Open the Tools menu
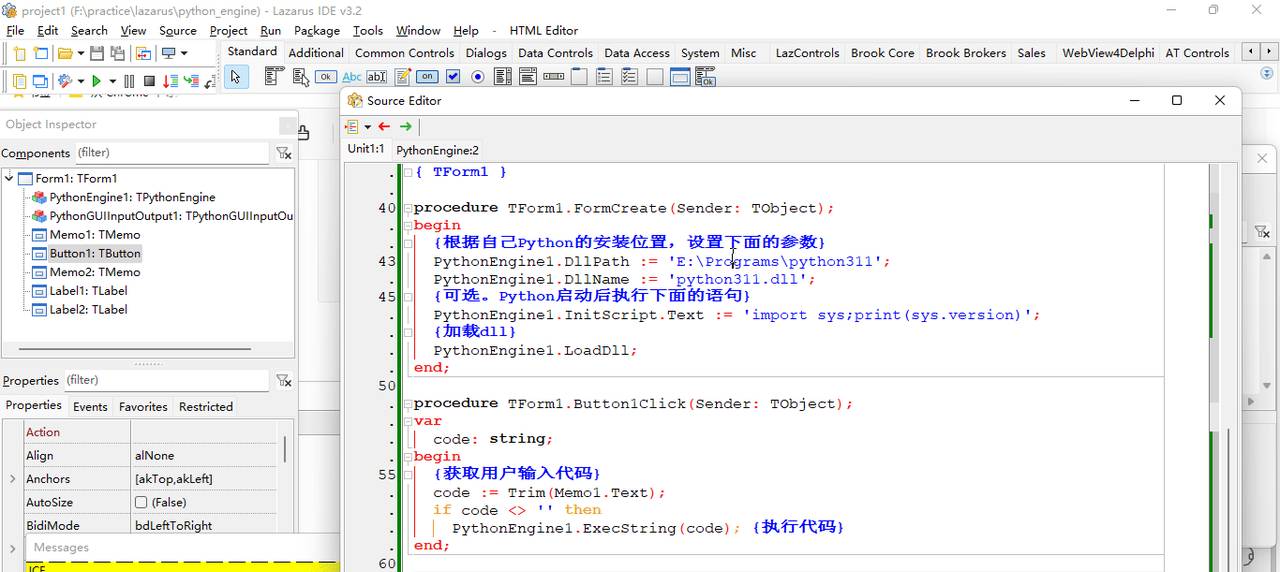Screen dimensions: 1280x572 point(368,30)
